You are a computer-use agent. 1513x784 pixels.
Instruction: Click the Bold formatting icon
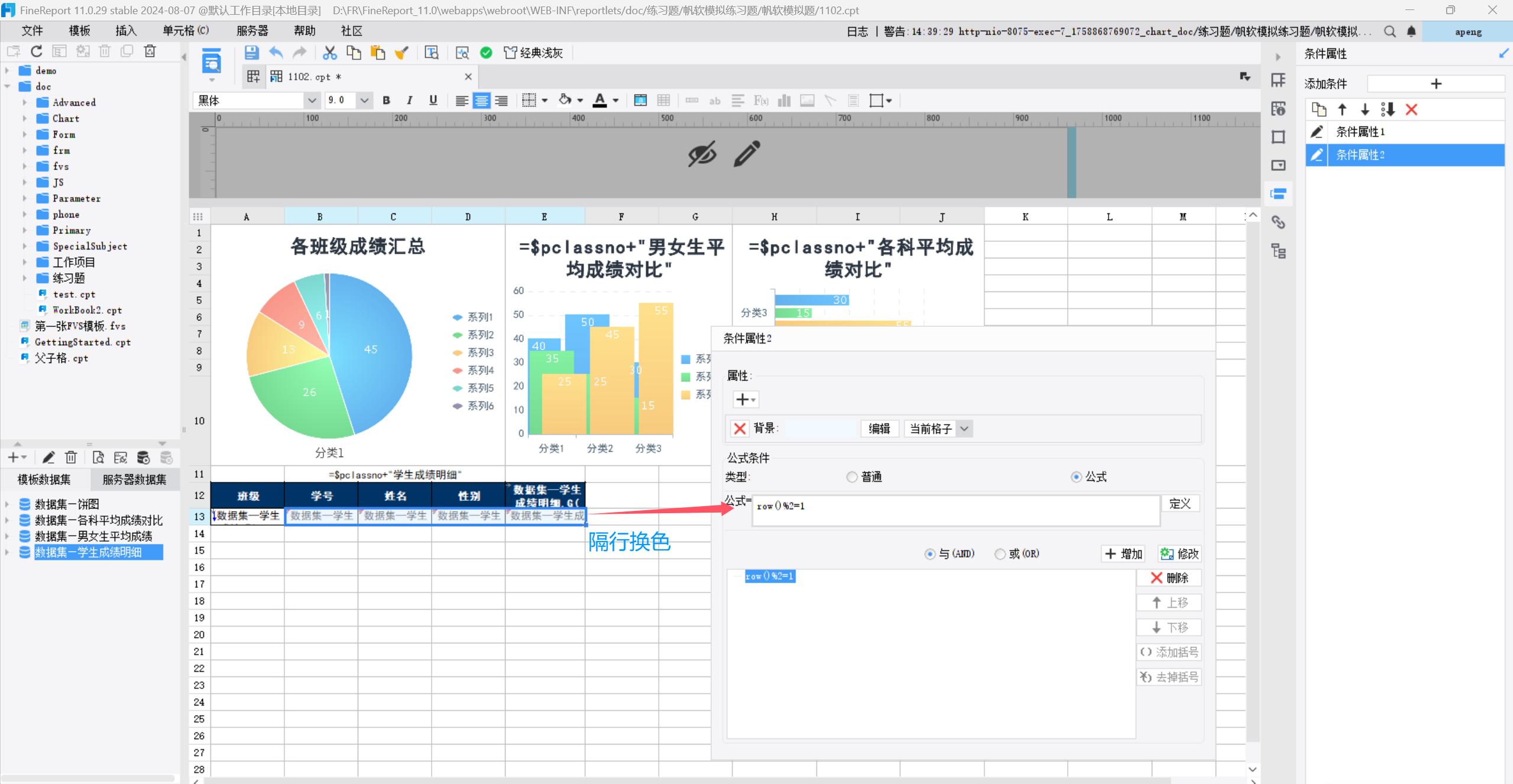coord(386,101)
